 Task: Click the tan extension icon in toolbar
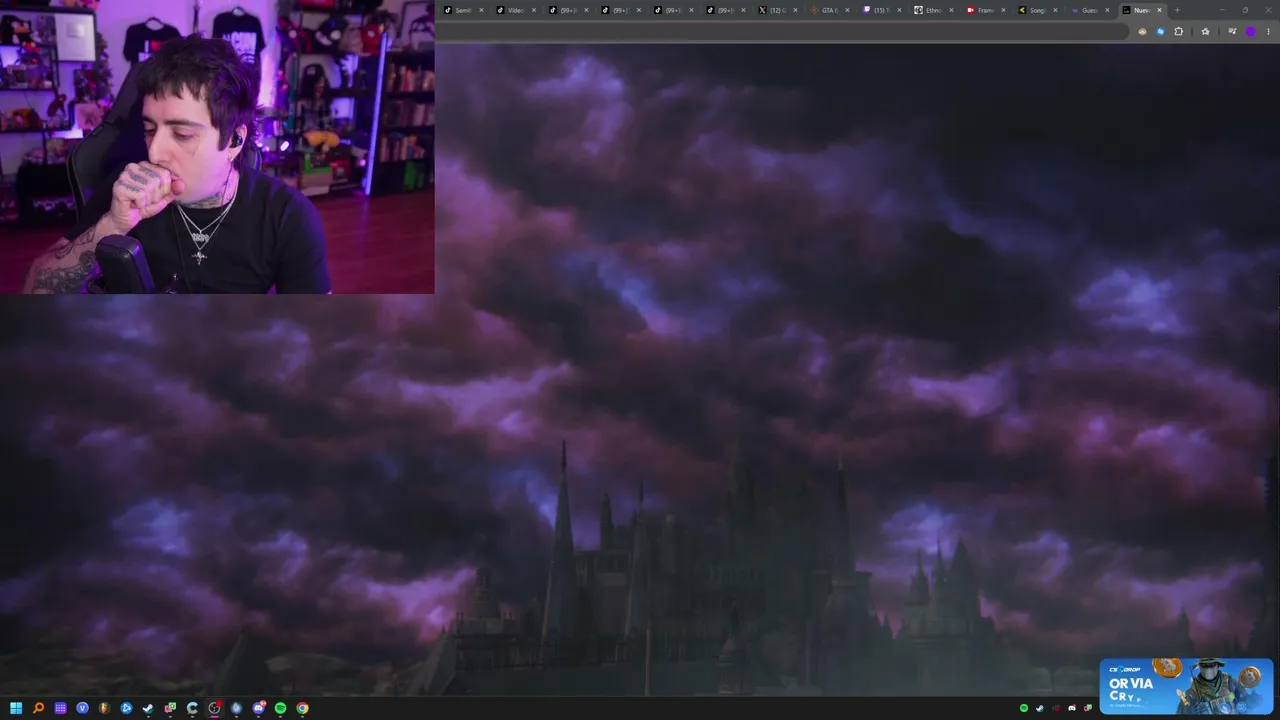(x=1142, y=31)
